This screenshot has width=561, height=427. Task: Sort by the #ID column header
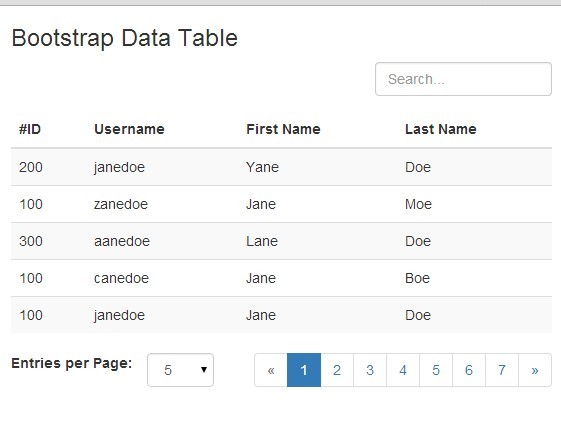[30, 129]
